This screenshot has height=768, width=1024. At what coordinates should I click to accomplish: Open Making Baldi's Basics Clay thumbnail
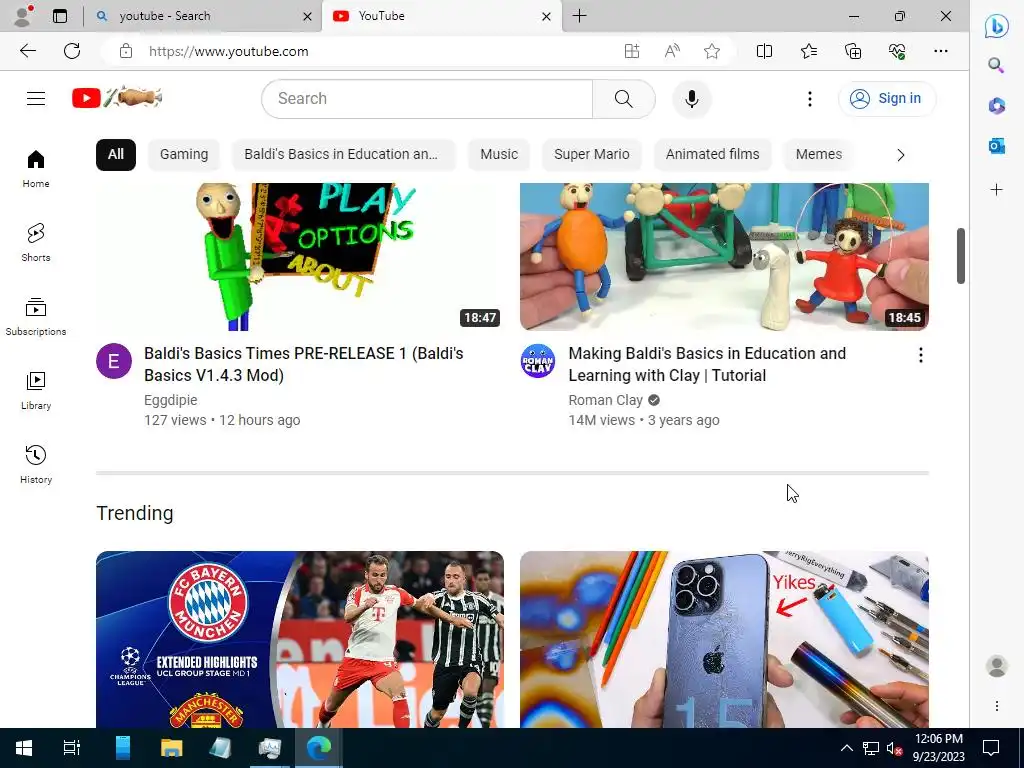tap(724, 257)
